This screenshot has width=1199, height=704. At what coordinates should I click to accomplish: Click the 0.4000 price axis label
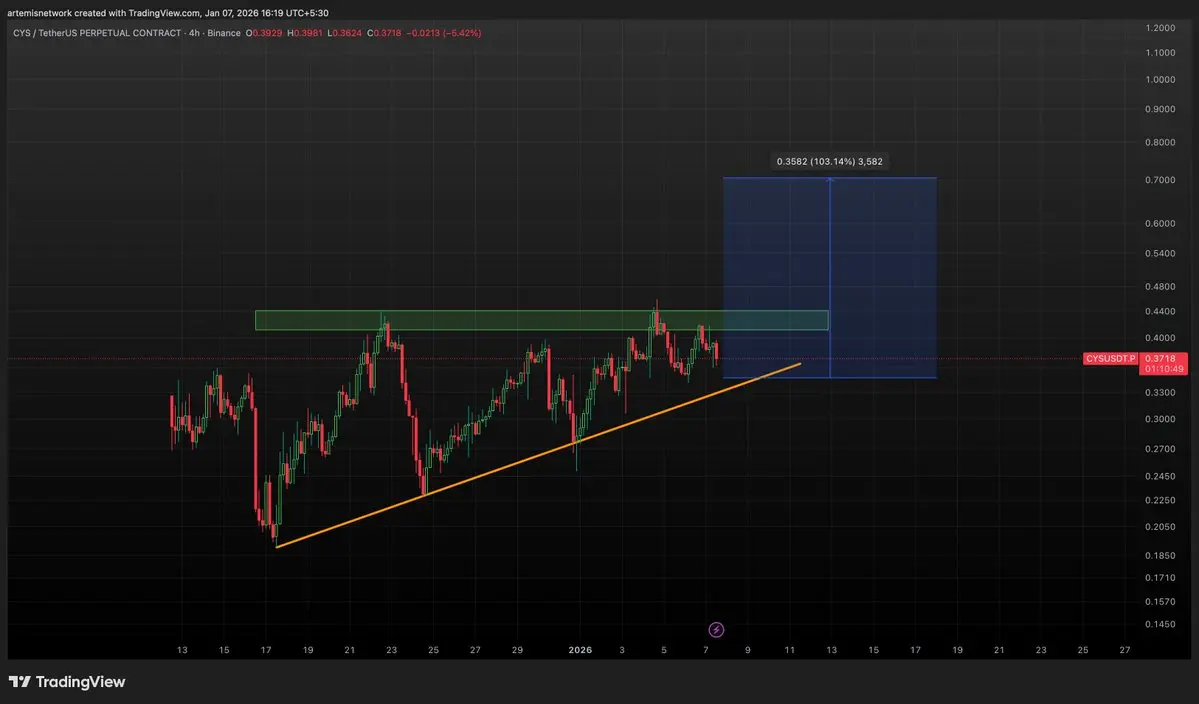1160,338
